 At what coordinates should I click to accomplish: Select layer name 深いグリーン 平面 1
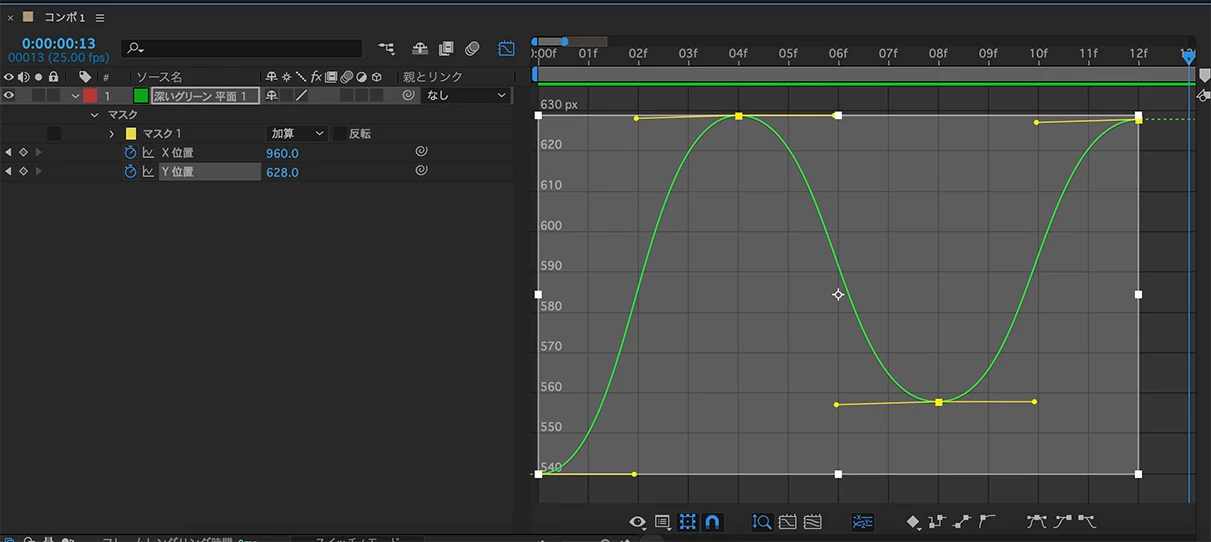[x=205, y=96]
